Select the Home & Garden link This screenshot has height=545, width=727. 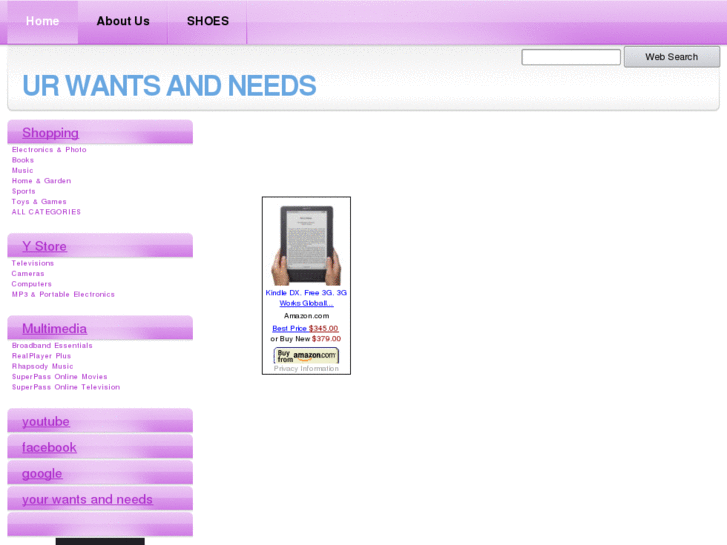(x=41, y=181)
